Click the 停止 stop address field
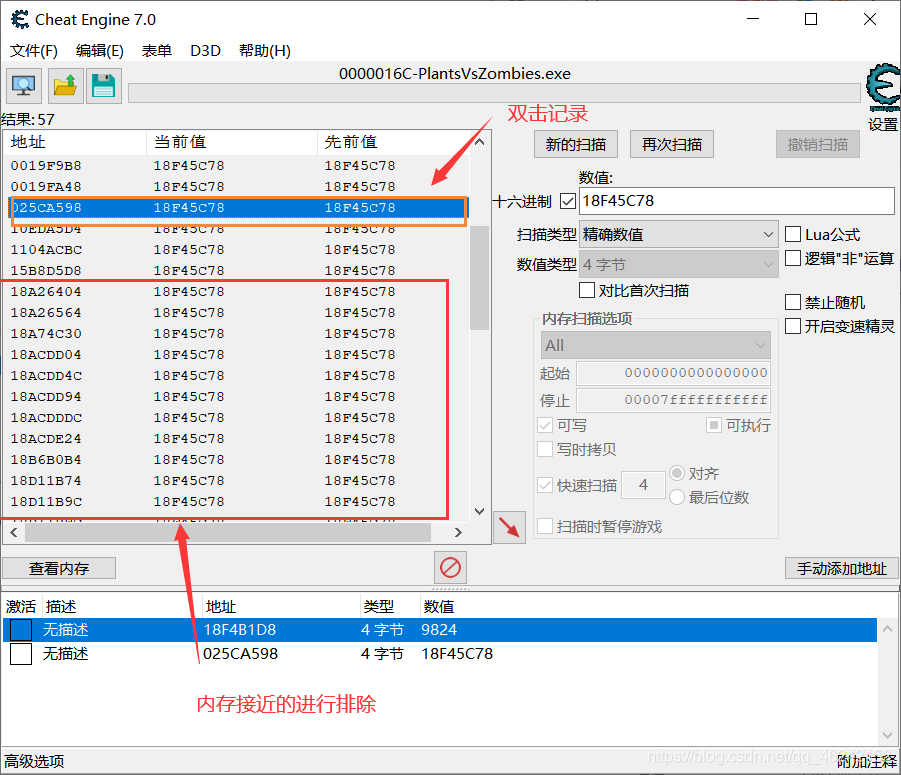This screenshot has width=901, height=775. point(673,400)
